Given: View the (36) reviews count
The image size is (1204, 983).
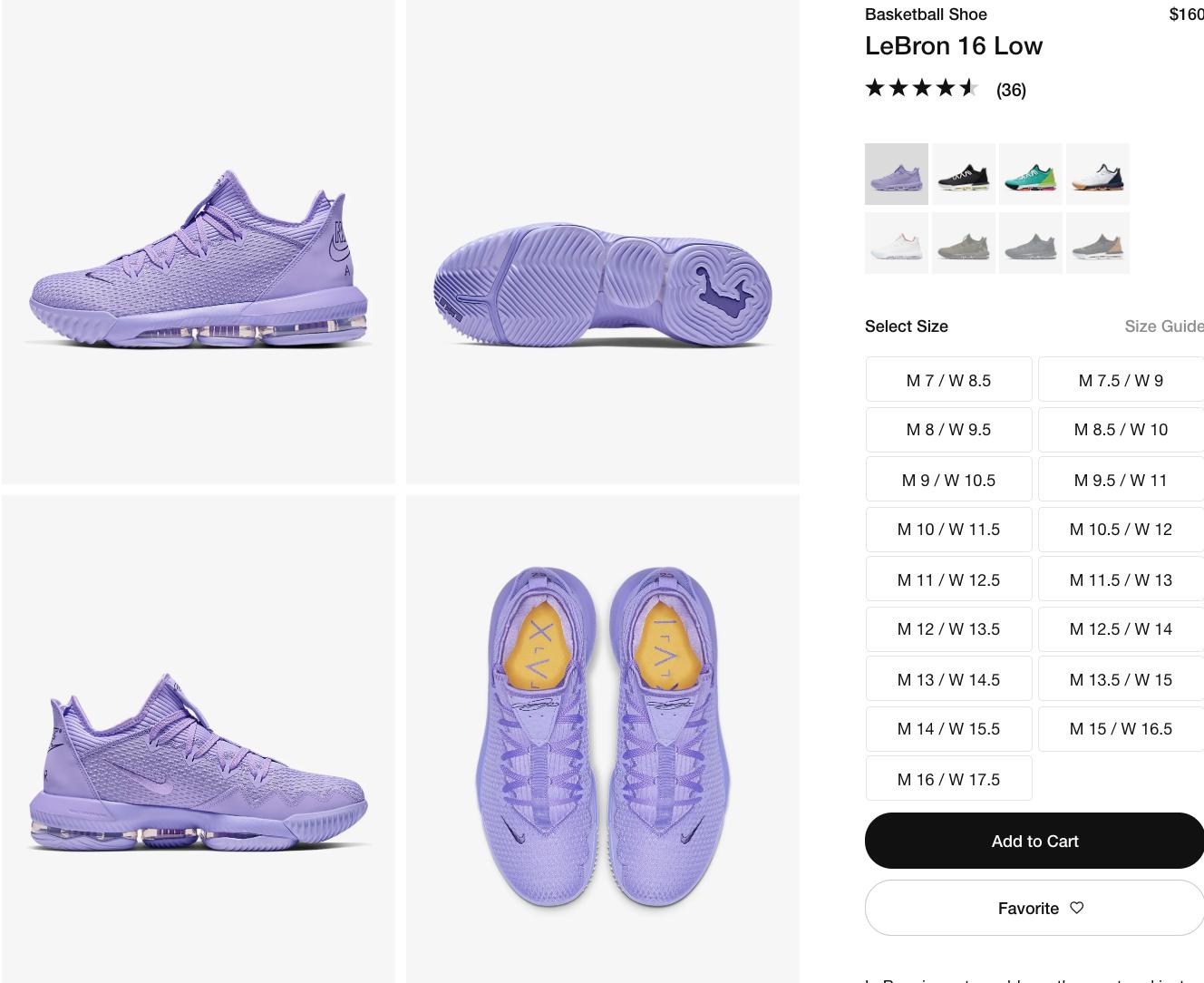Looking at the screenshot, I should pyautogui.click(x=1011, y=90).
